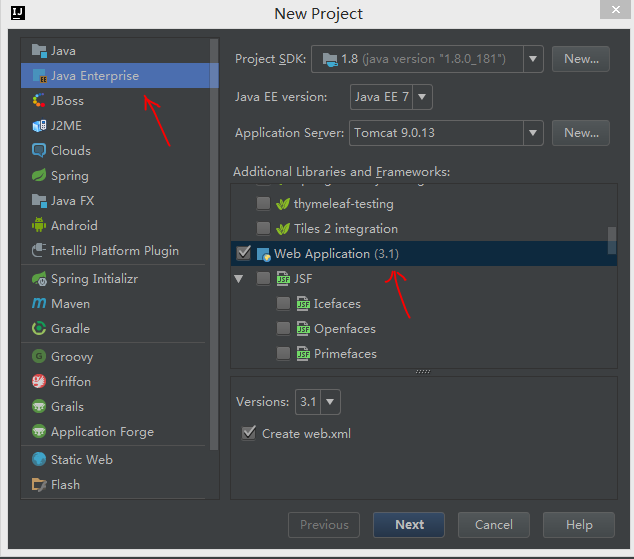Click the Cancel button
634x559 pixels.
click(494, 525)
